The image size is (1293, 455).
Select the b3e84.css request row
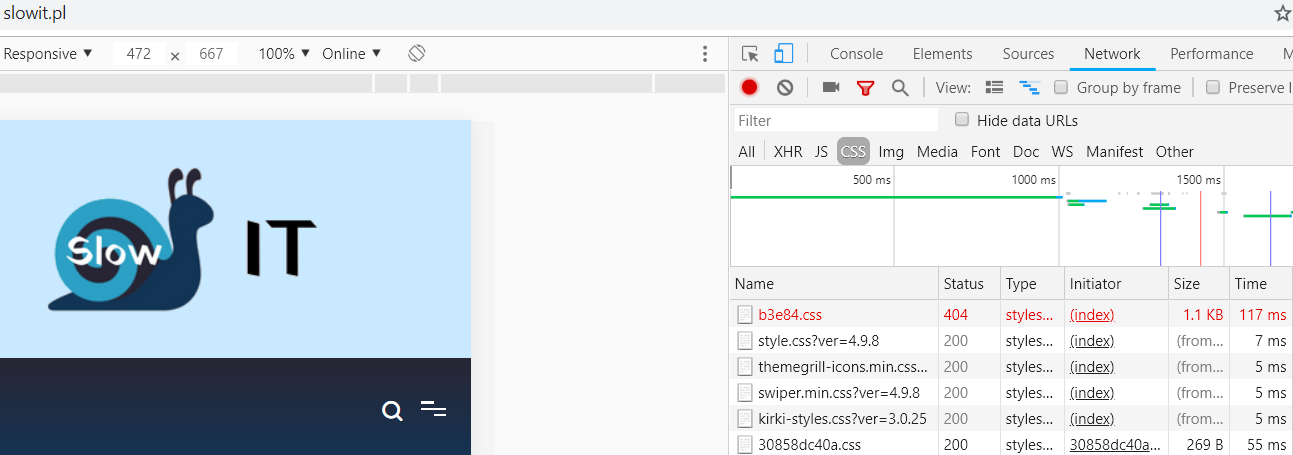tap(1011, 314)
